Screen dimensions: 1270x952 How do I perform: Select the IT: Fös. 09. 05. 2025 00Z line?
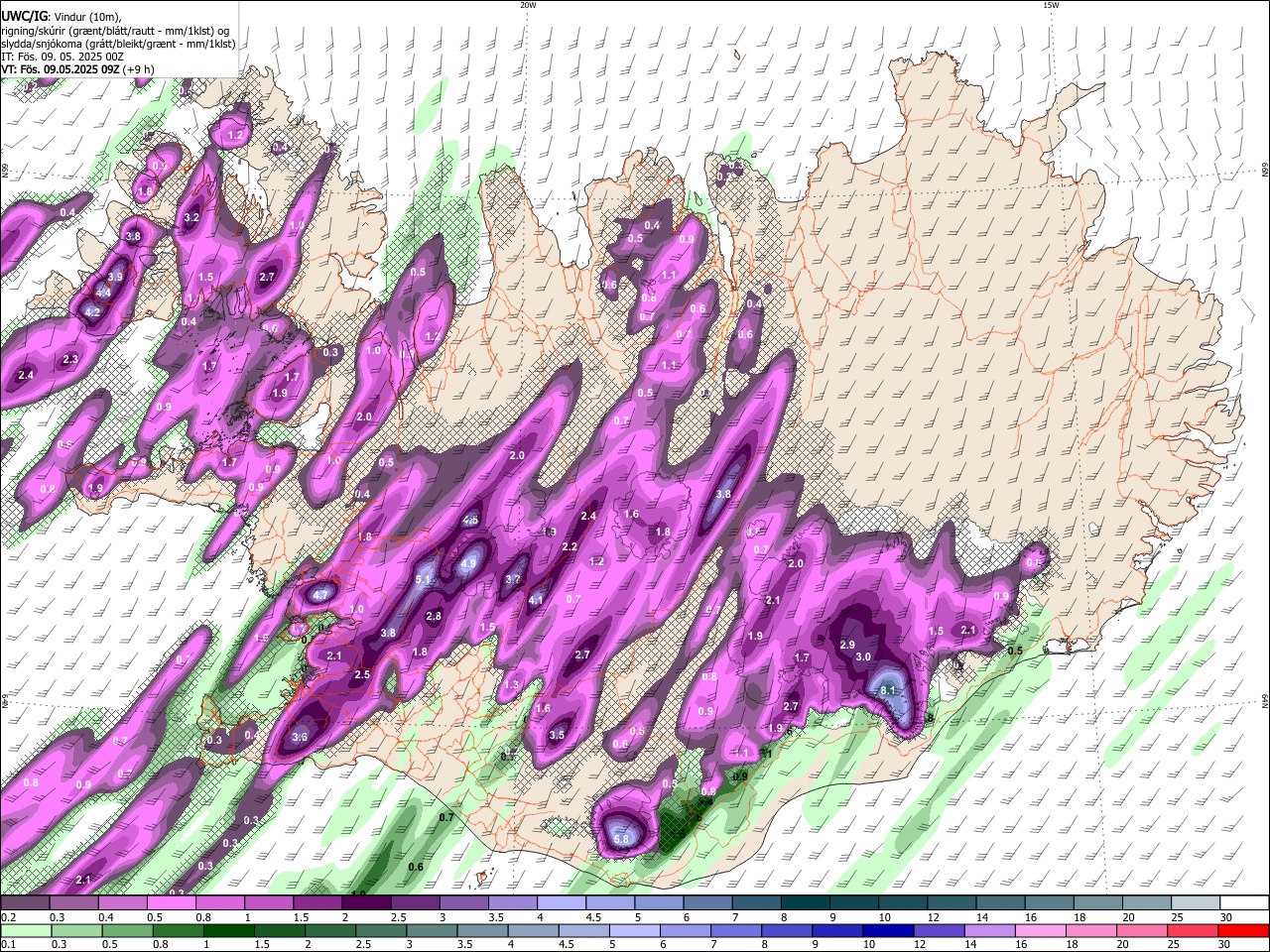click(61, 57)
